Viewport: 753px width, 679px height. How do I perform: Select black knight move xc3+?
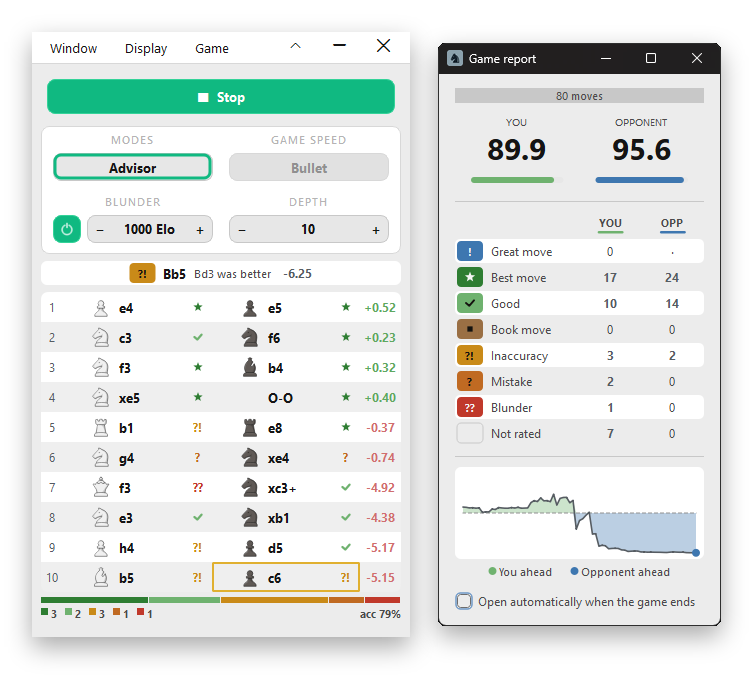[282, 488]
